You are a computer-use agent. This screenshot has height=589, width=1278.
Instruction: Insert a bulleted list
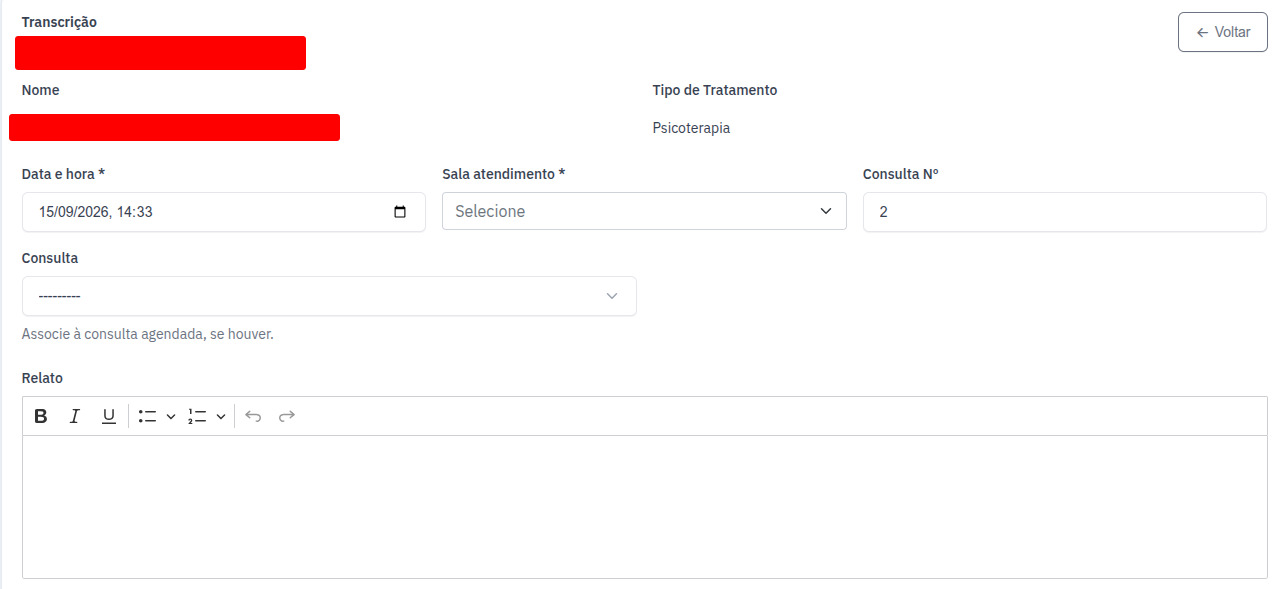click(148, 416)
